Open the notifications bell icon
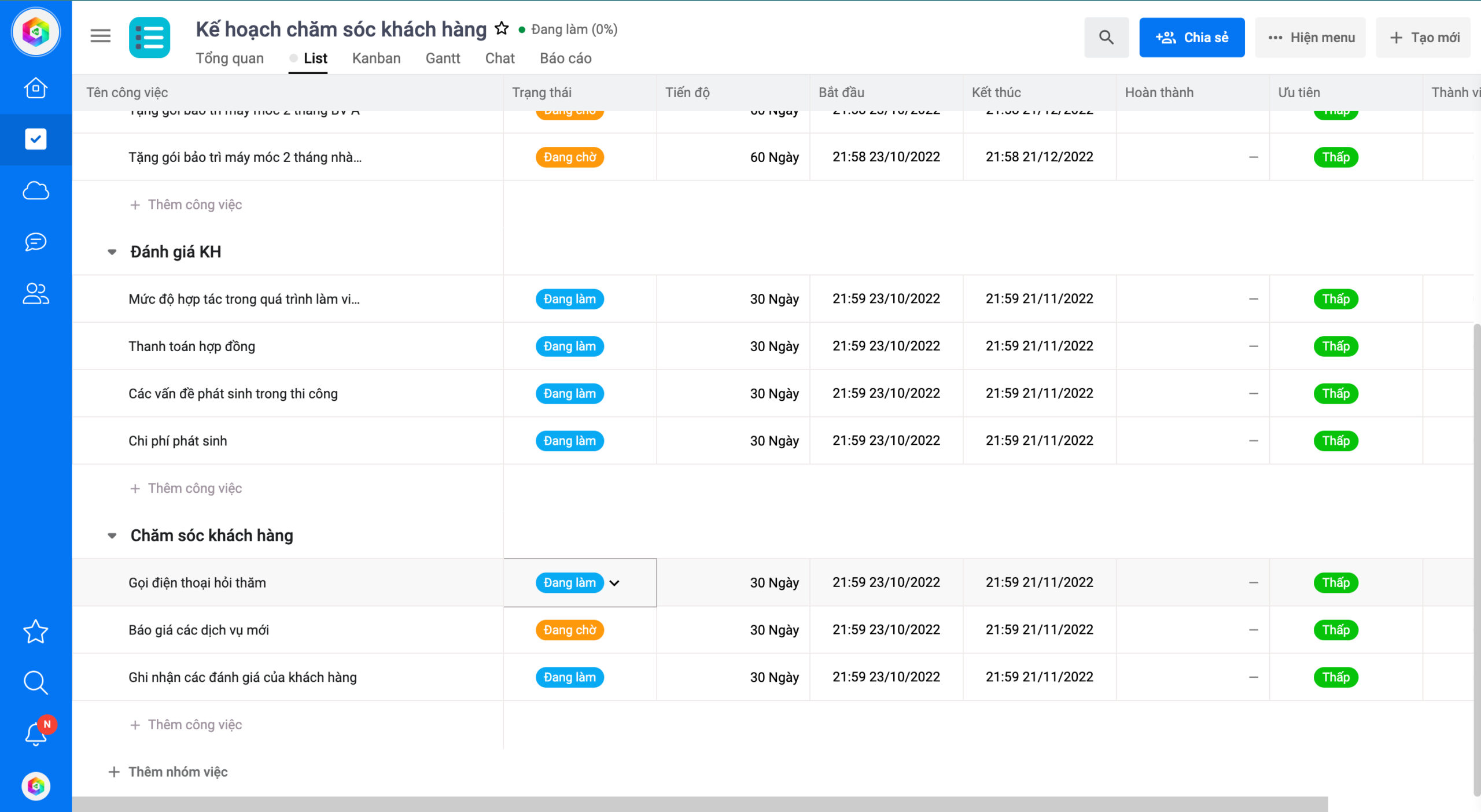Viewport: 1481px width, 812px height. tap(36, 733)
